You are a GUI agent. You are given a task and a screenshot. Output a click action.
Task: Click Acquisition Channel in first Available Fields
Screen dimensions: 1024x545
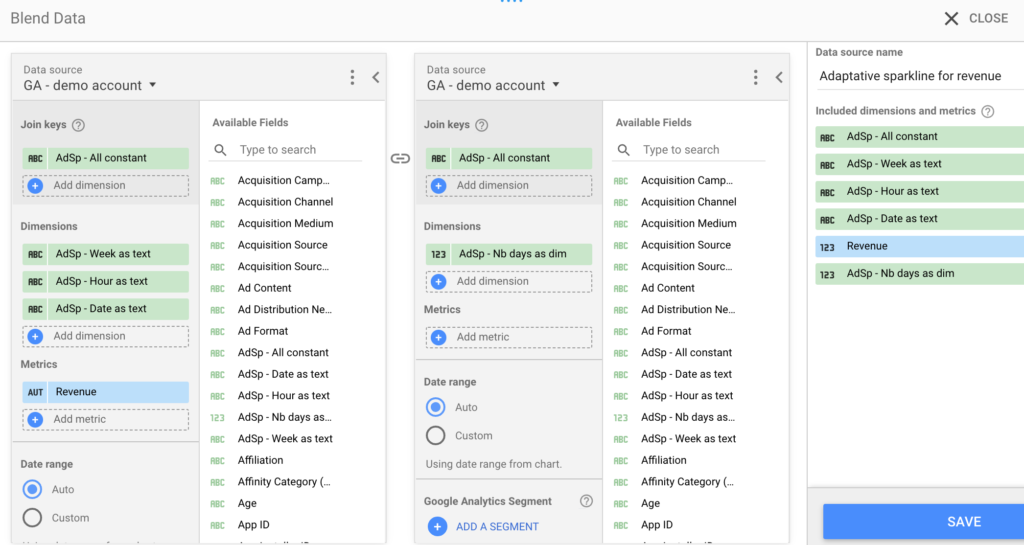(x=285, y=202)
